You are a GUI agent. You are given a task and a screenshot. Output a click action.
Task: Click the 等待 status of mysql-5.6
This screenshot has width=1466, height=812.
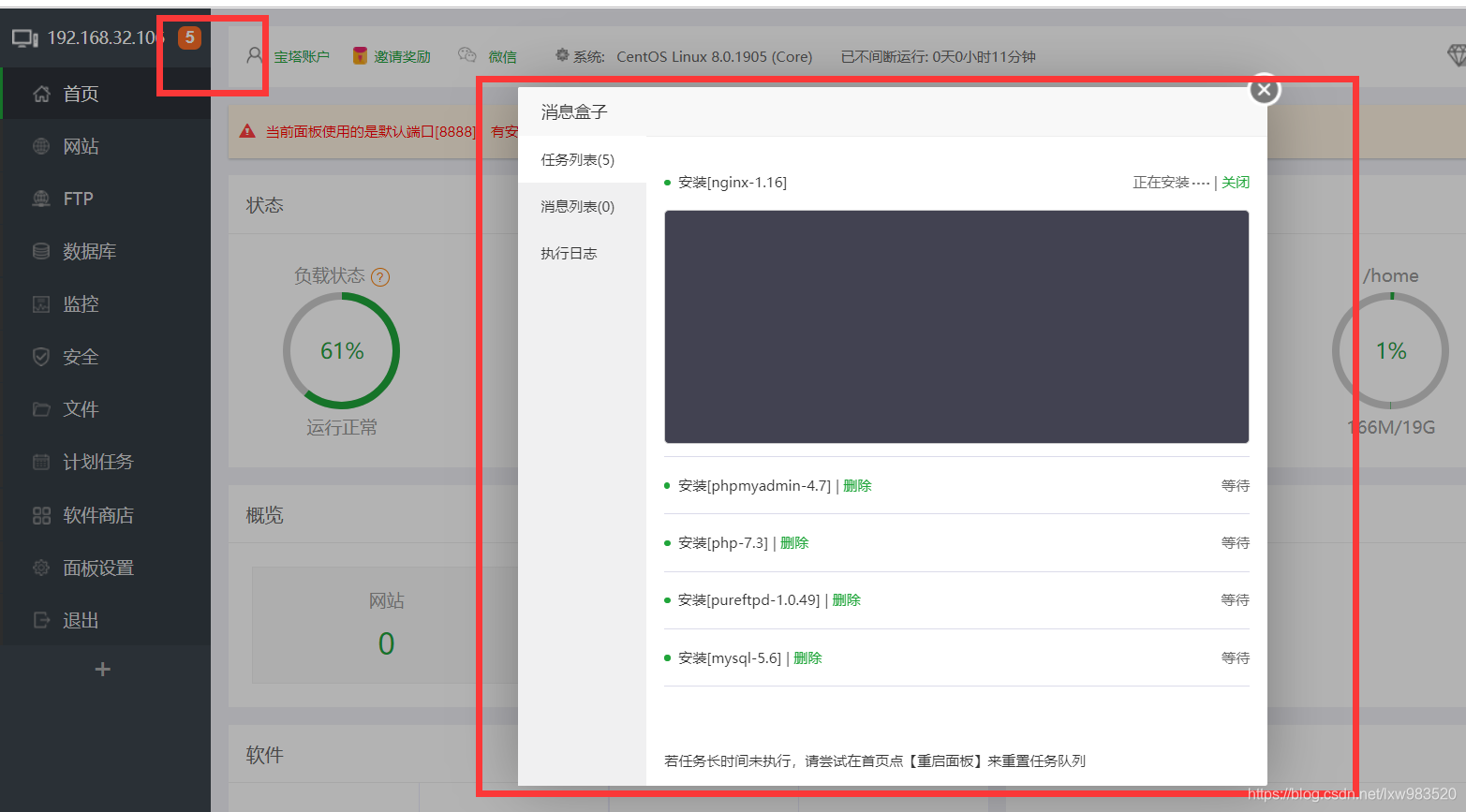pyautogui.click(x=1236, y=657)
